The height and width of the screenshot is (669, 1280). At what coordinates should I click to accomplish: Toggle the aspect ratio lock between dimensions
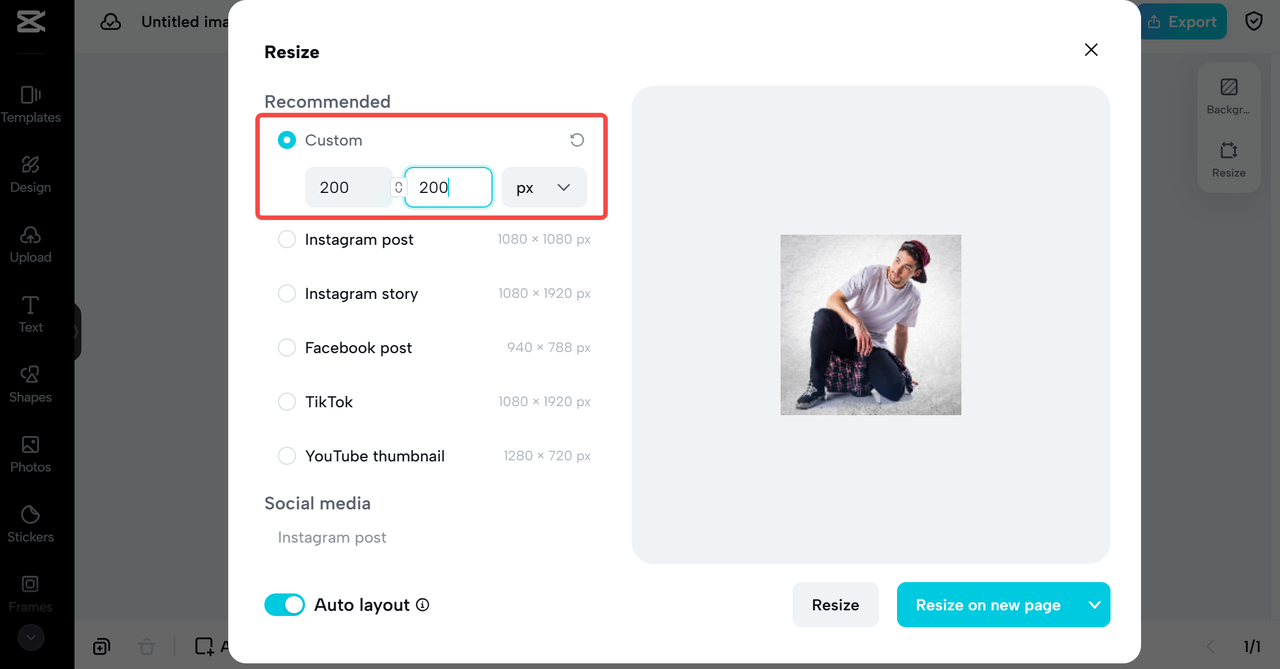[x=398, y=188]
